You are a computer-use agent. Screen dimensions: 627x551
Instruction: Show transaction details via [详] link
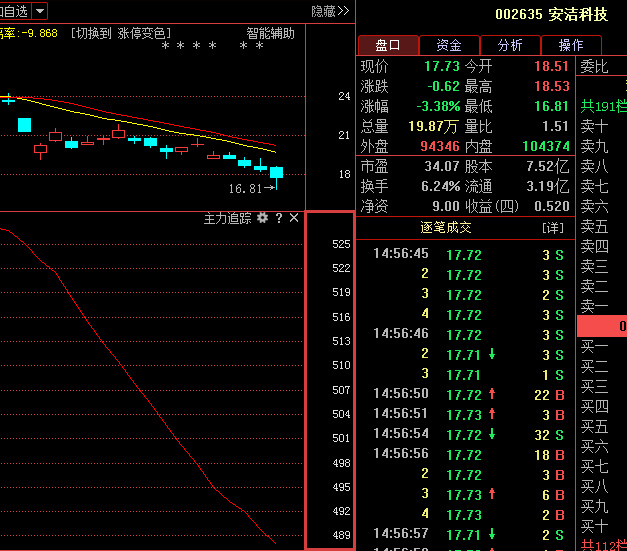pos(553,228)
